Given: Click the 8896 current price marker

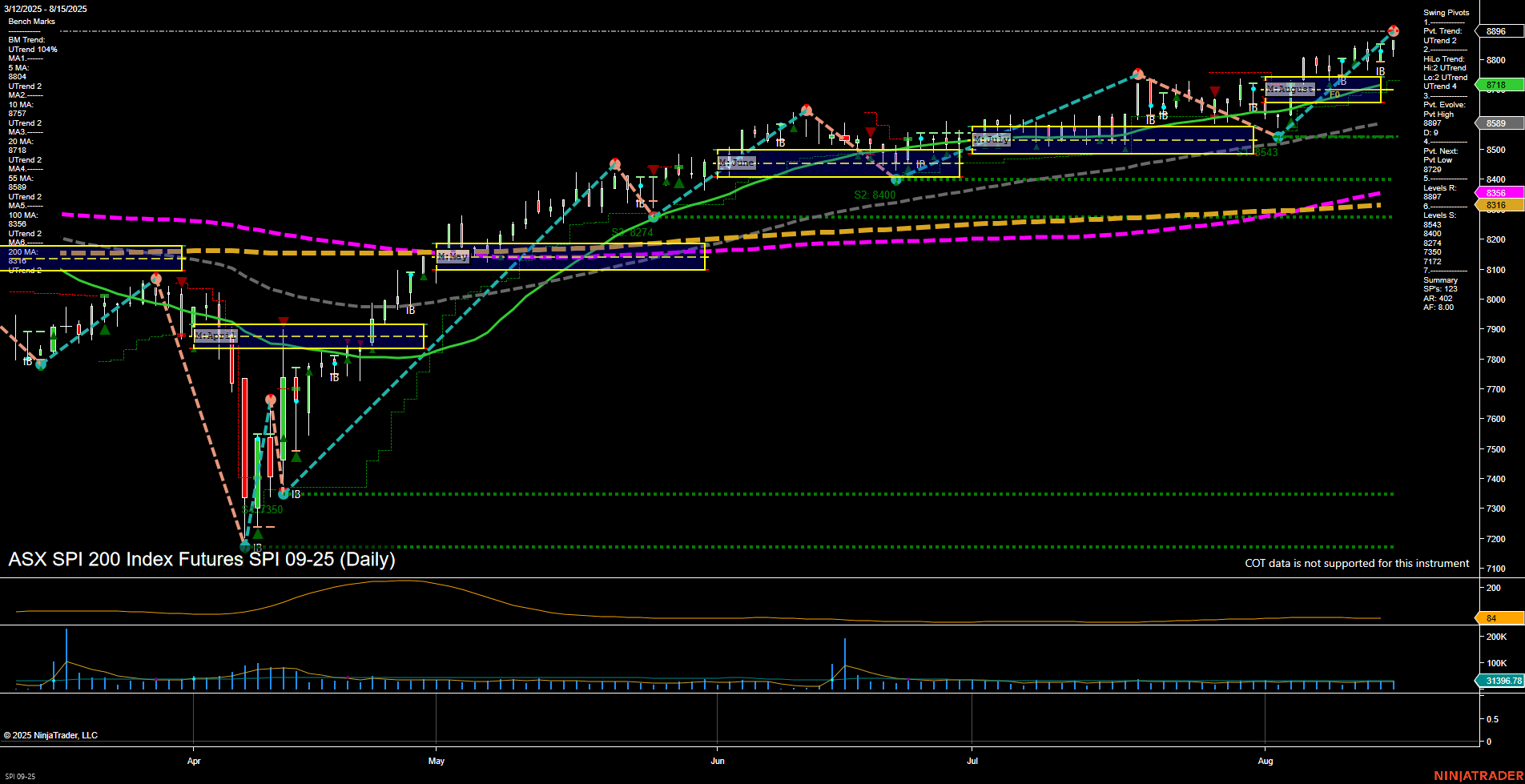Looking at the screenshot, I should tap(1496, 31).
